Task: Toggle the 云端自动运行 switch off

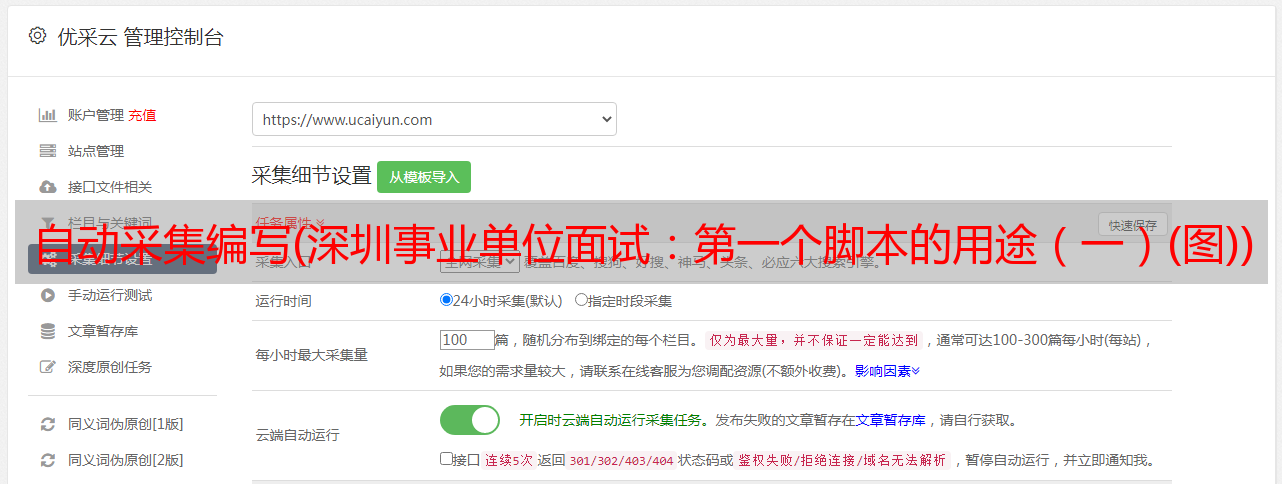Action: pos(470,420)
